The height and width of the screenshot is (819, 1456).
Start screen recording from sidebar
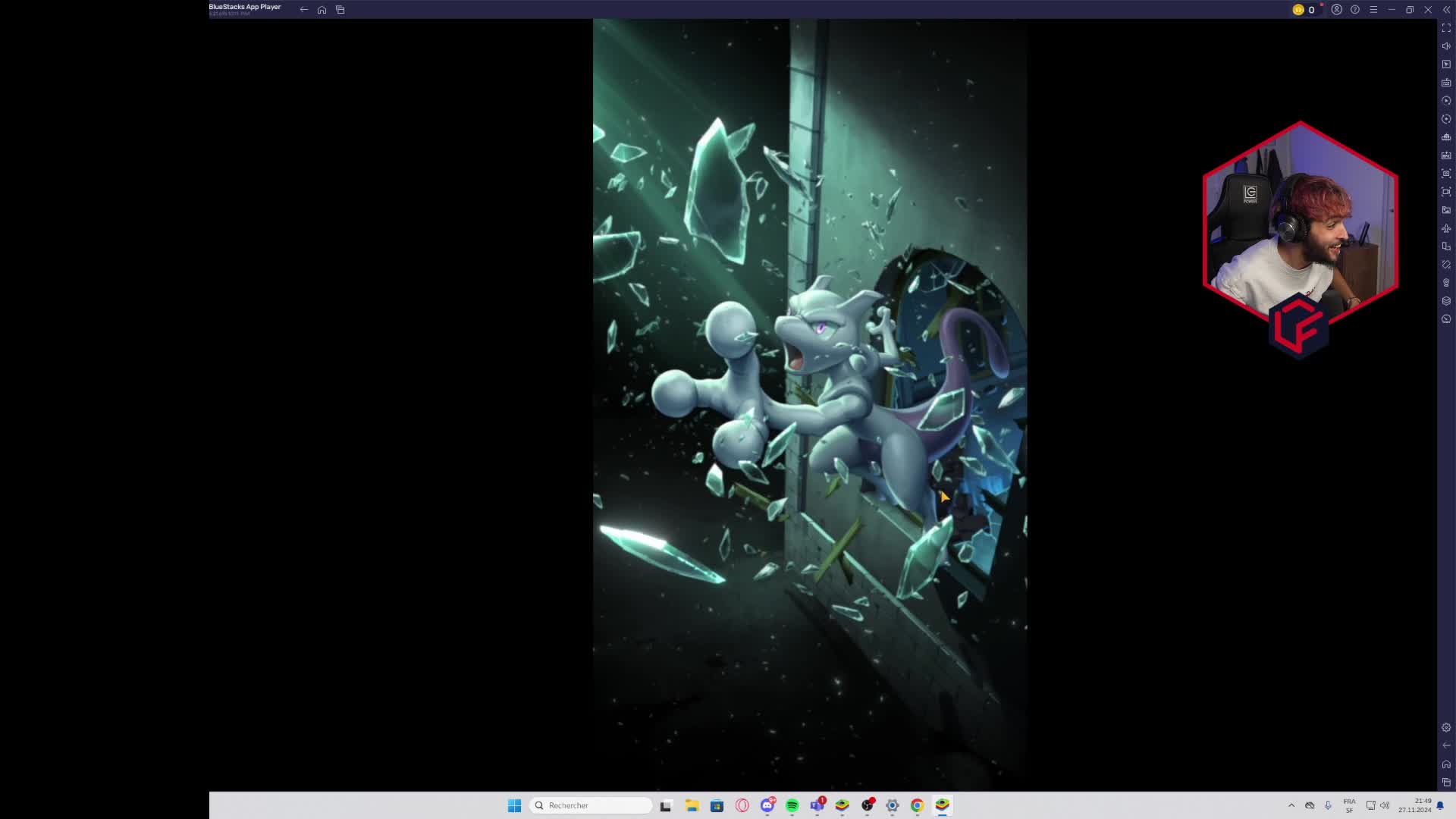click(1446, 192)
